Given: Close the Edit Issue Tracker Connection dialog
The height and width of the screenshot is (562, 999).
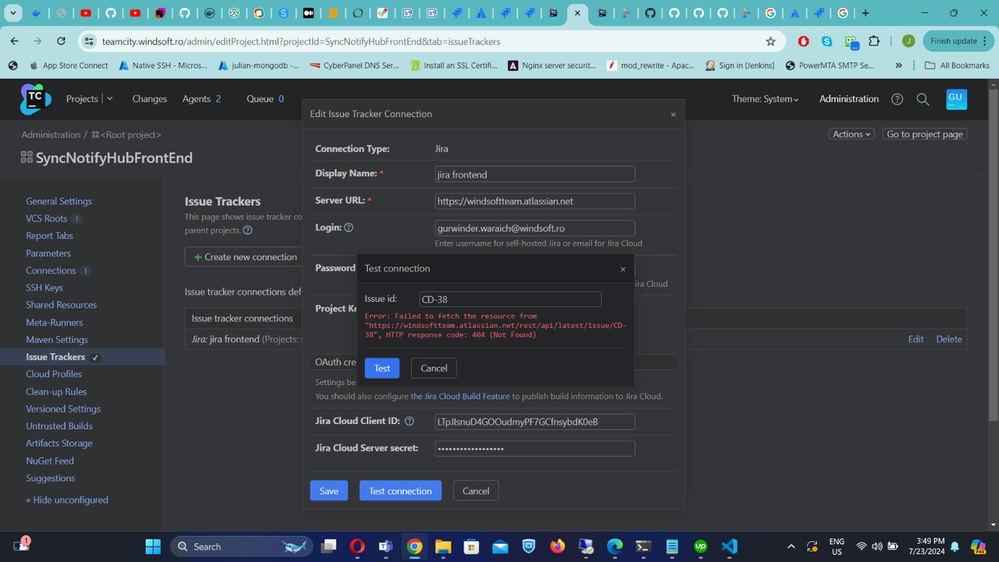Looking at the screenshot, I should [673, 115].
